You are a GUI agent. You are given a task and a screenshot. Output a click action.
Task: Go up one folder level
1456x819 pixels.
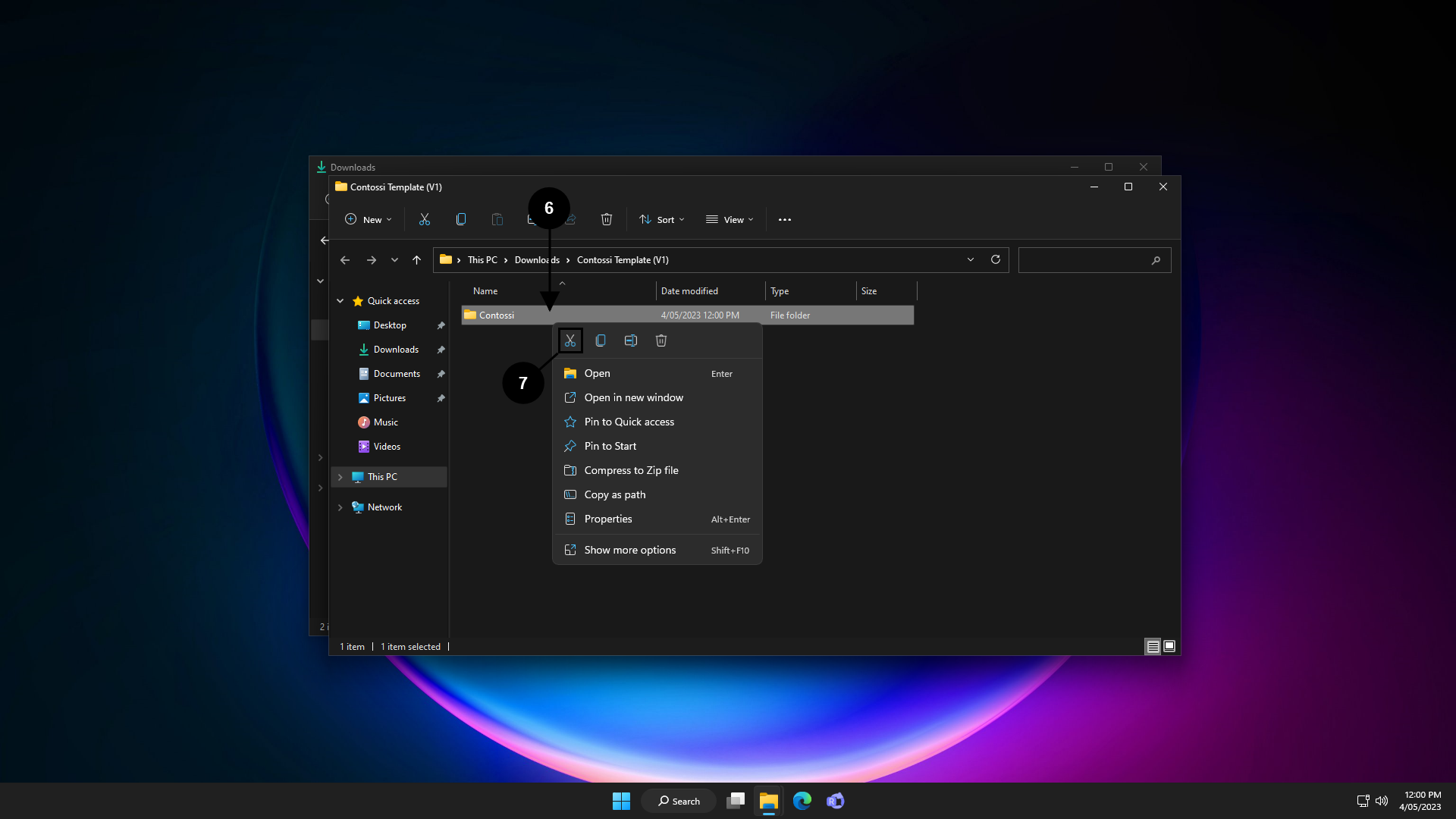[416, 259]
